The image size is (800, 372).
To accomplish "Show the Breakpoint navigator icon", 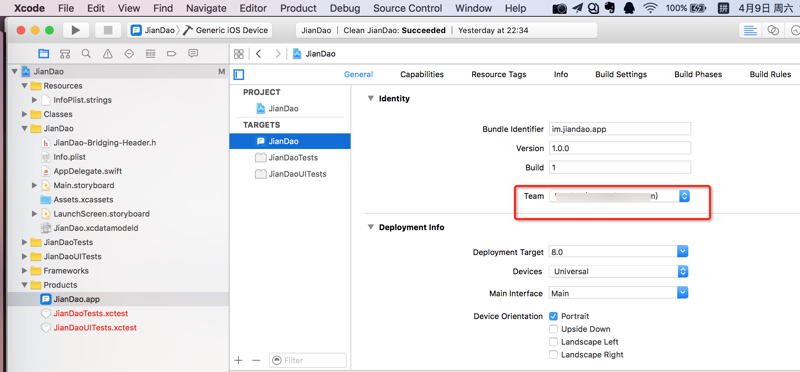I will 171,54.
